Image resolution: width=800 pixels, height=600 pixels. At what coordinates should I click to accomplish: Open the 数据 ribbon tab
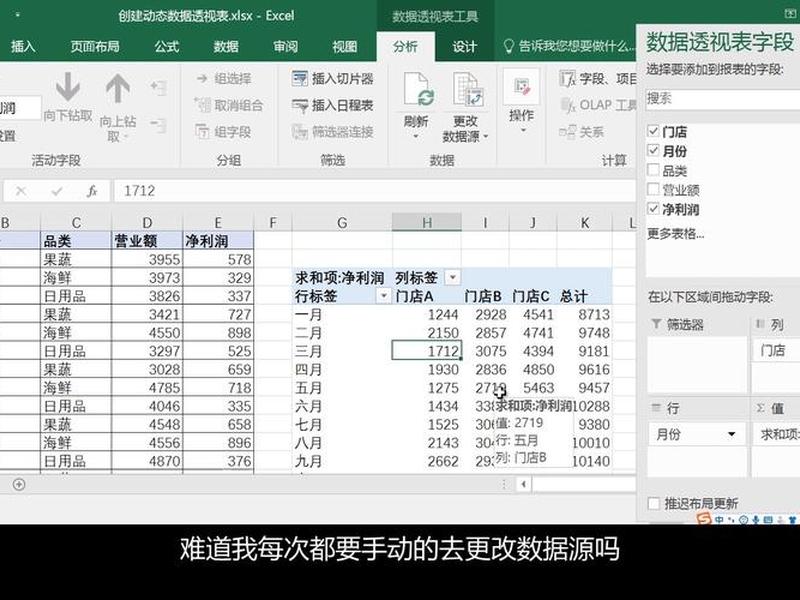[226, 47]
